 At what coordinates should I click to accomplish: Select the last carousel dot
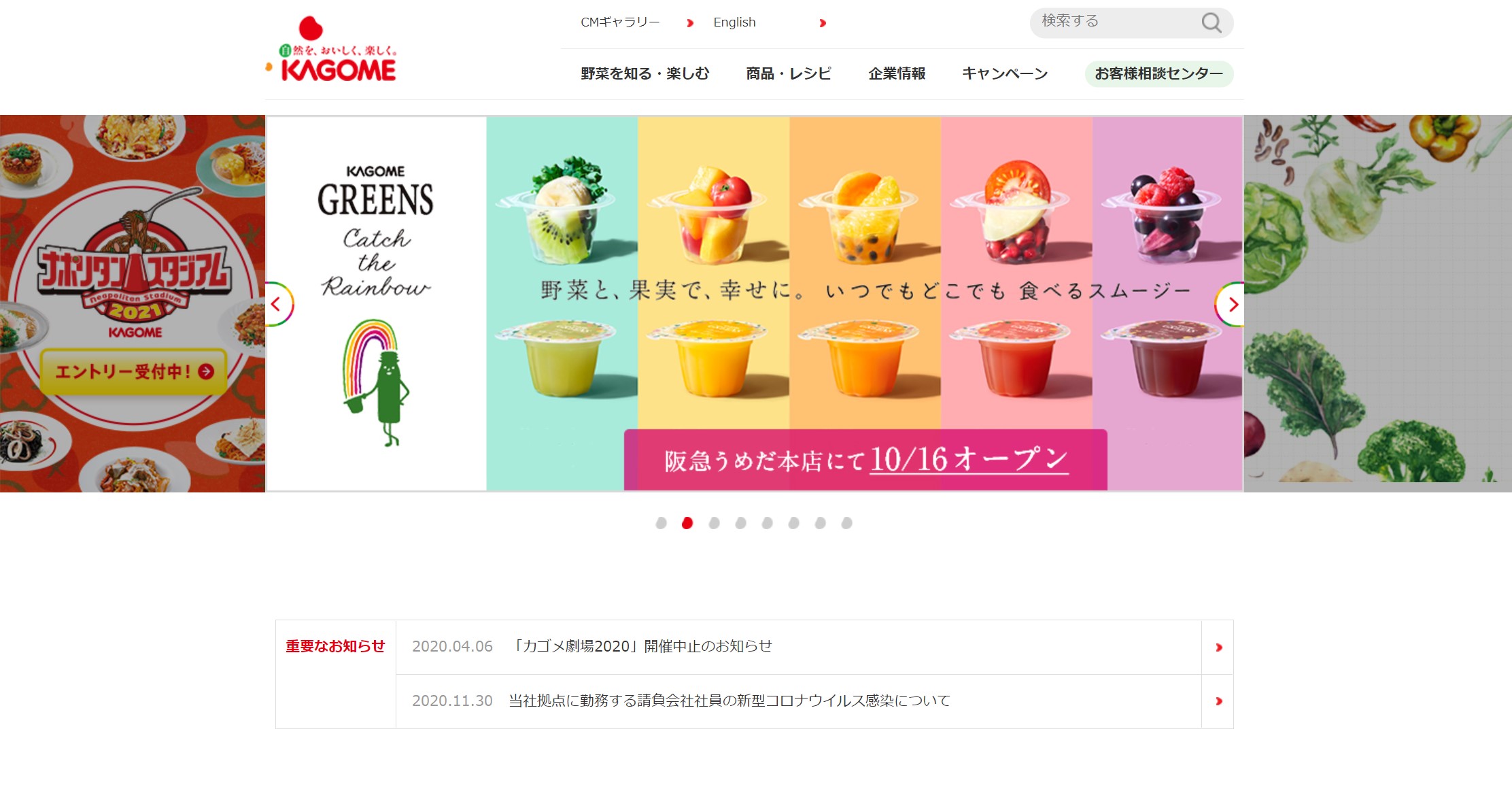coord(846,523)
